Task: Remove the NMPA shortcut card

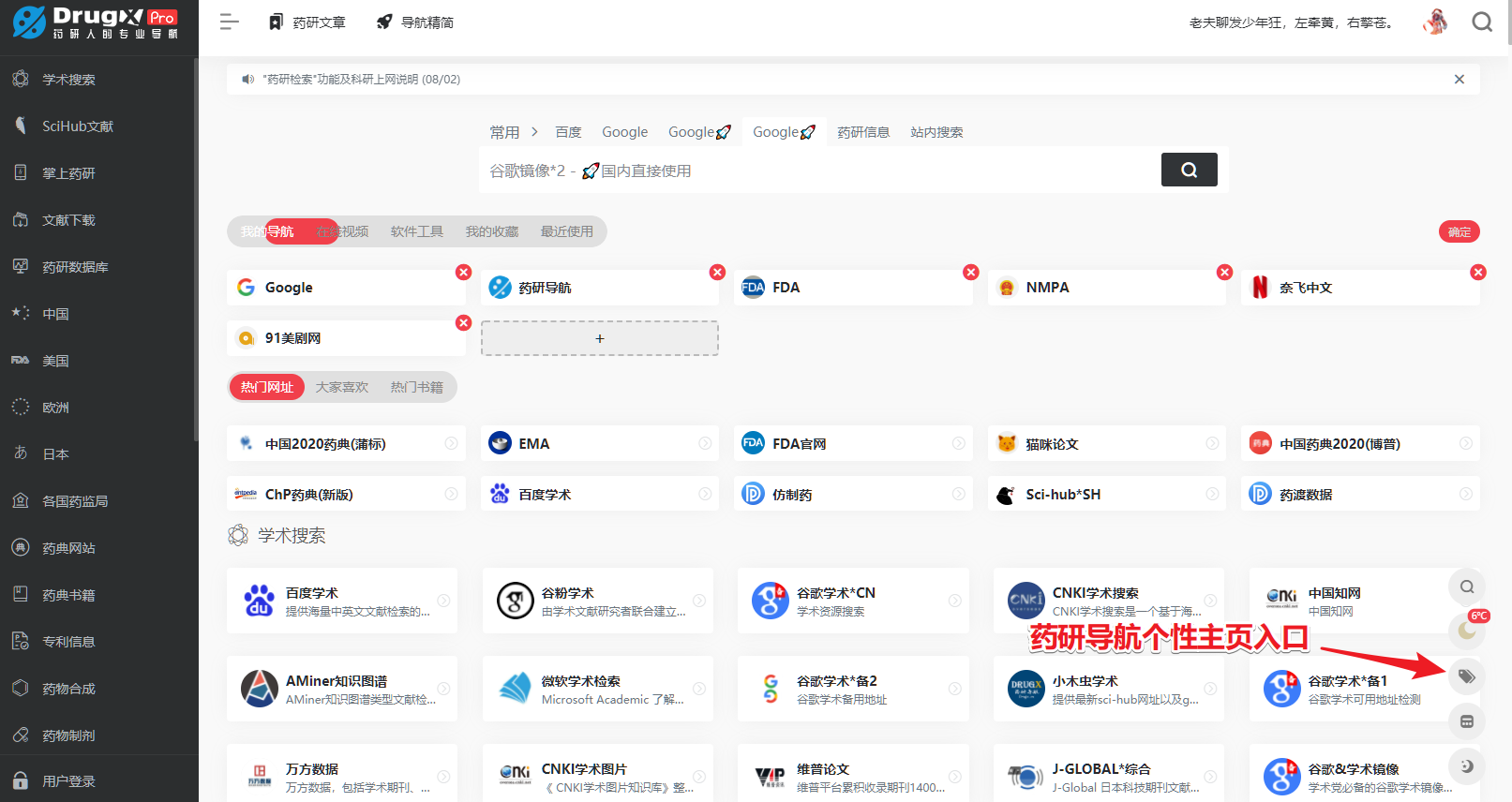Action: [x=1224, y=272]
